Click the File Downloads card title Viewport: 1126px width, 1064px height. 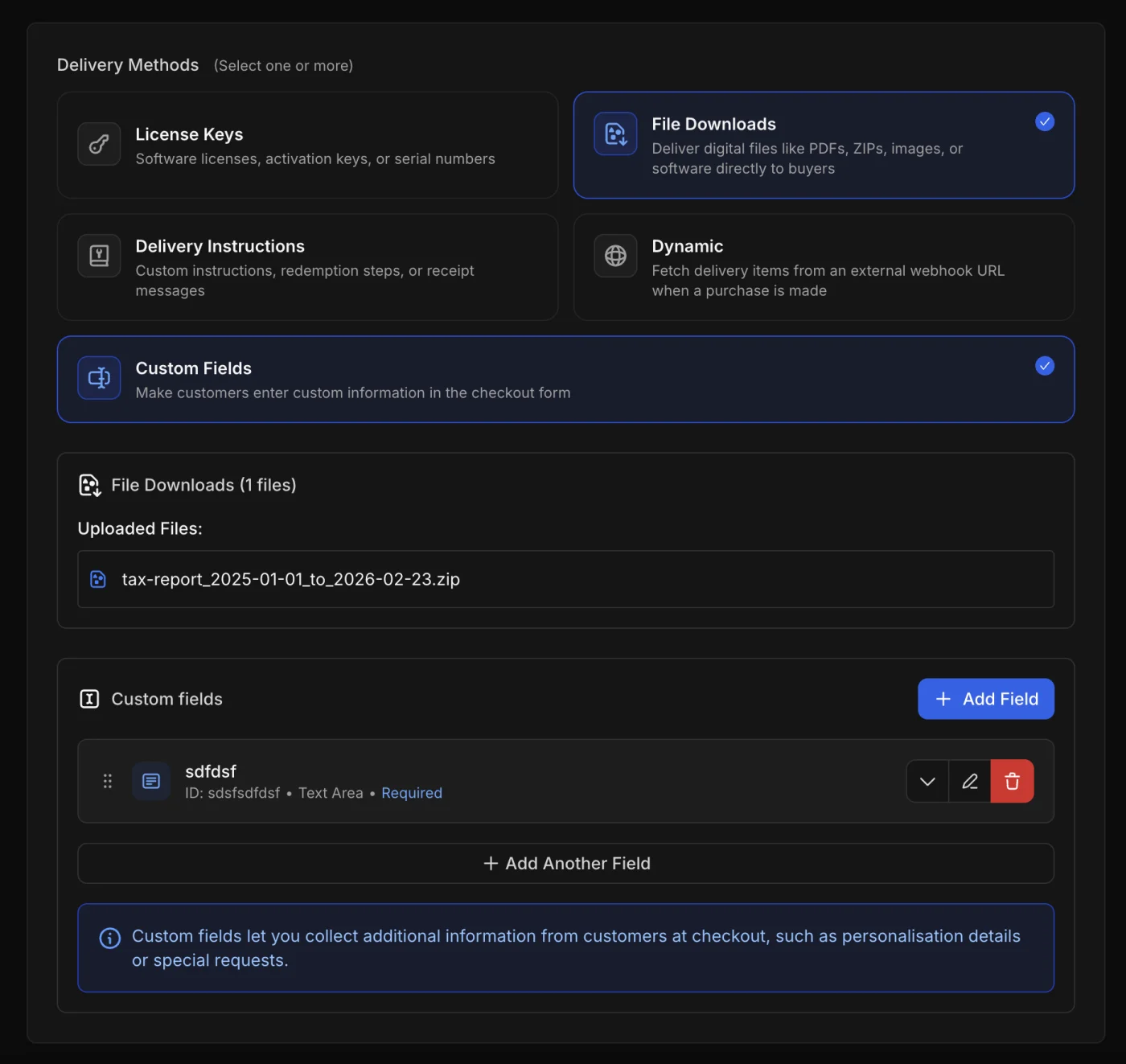(x=714, y=124)
